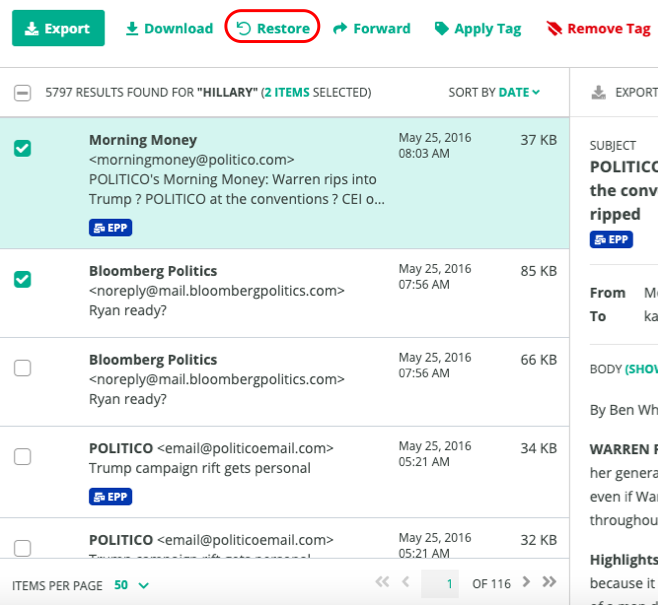This screenshot has width=658, height=605.
Task: Click the Export icon in the preview pane
Action: coord(599,92)
